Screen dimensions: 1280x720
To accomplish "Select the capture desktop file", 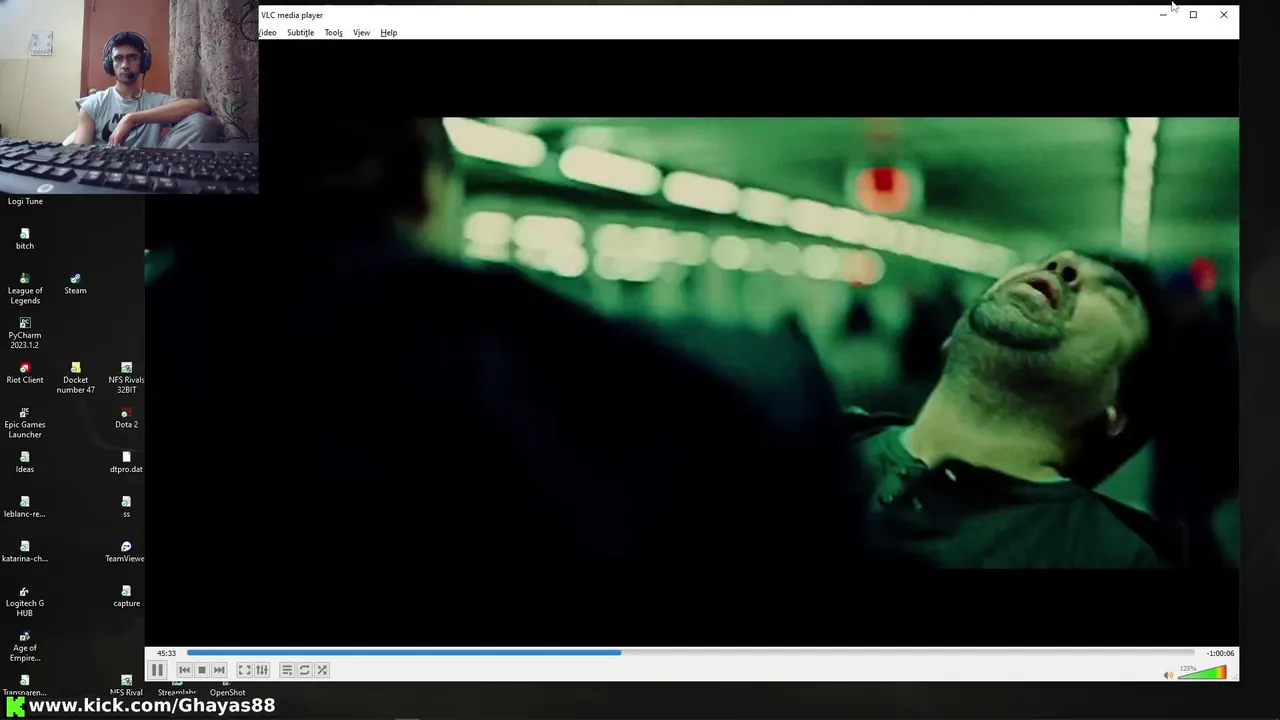I will 126,596.
